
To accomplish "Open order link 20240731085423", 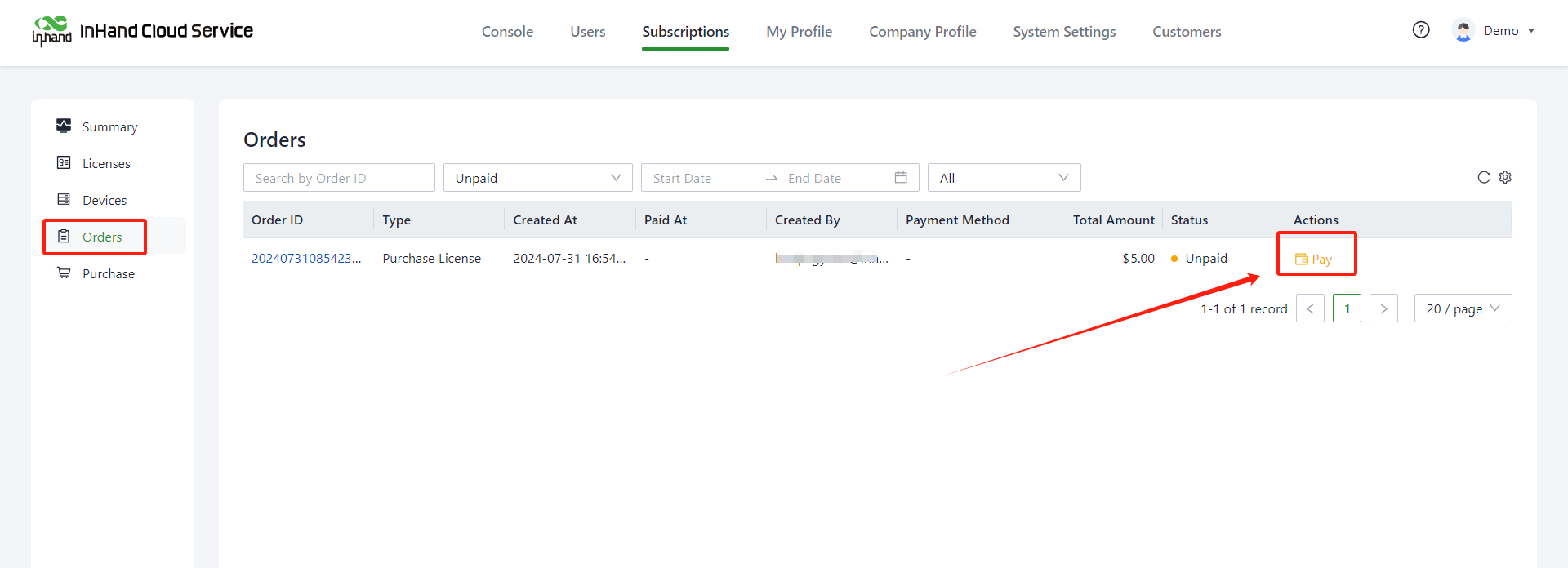I will 305,258.
